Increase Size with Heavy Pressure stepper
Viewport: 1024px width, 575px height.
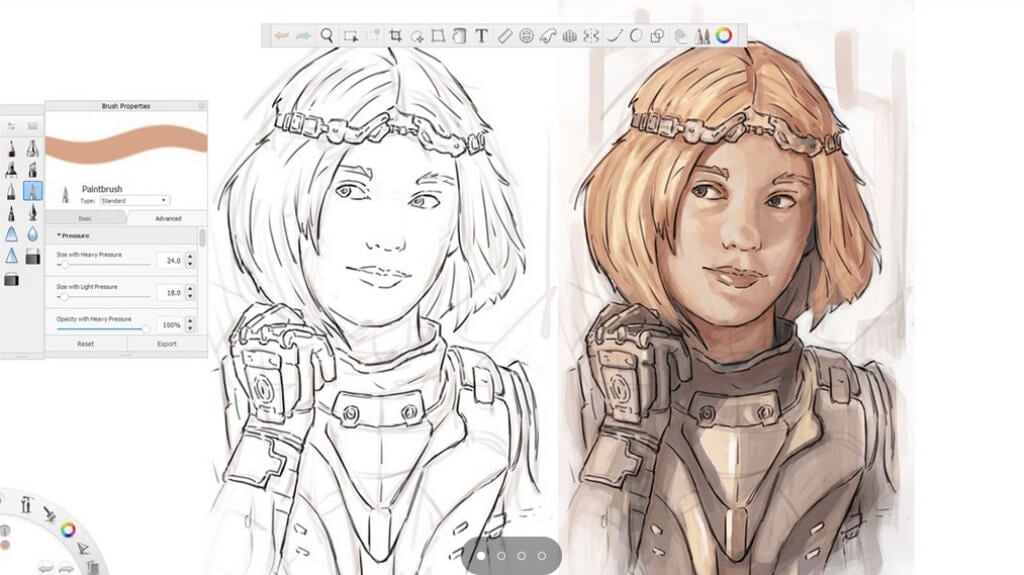(191, 256)
